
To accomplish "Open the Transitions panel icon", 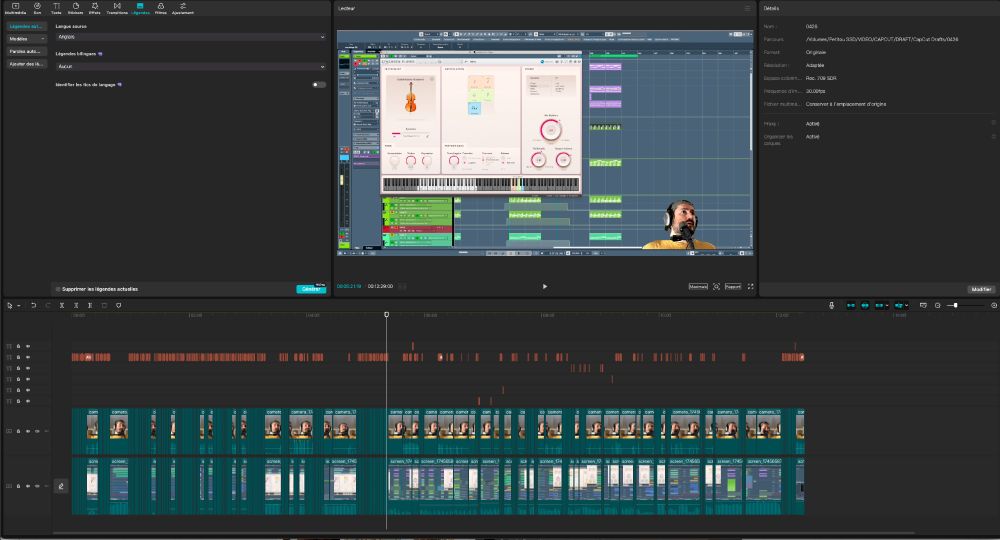I will 116,8.
